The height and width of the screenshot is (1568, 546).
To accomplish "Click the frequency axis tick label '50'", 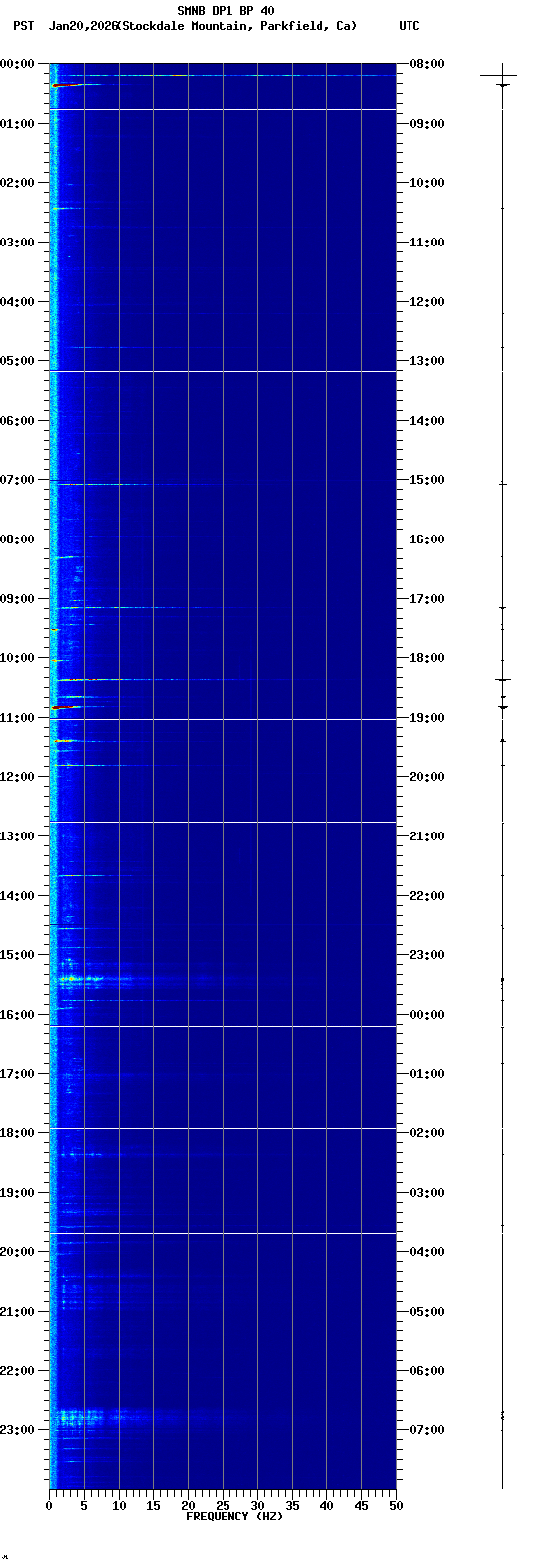I will pyautogui.click(x=396, y=1506).
